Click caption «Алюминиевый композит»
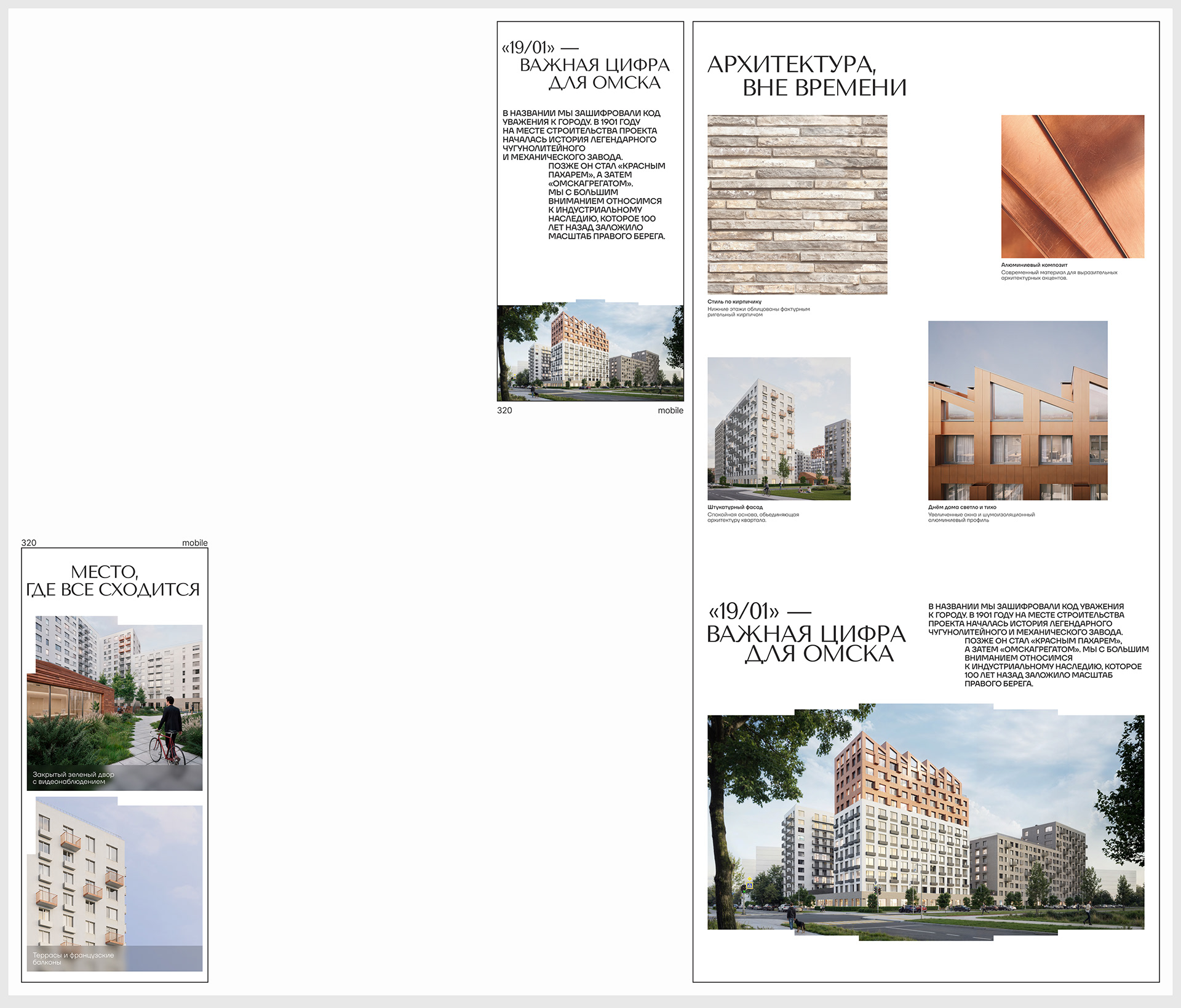The height and width of the screenshot is (1008, 1181). 1035,265
